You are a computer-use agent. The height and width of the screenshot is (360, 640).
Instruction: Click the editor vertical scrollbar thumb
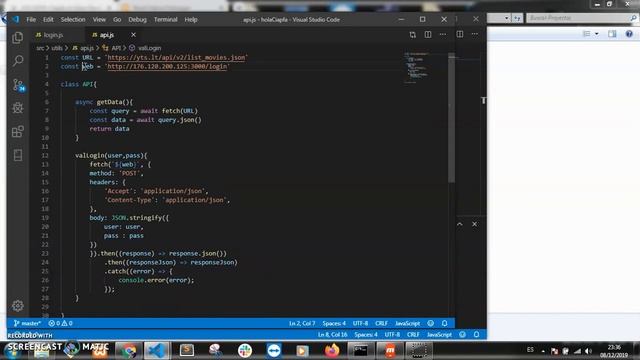pyautogui.click(x=451, y=118)
